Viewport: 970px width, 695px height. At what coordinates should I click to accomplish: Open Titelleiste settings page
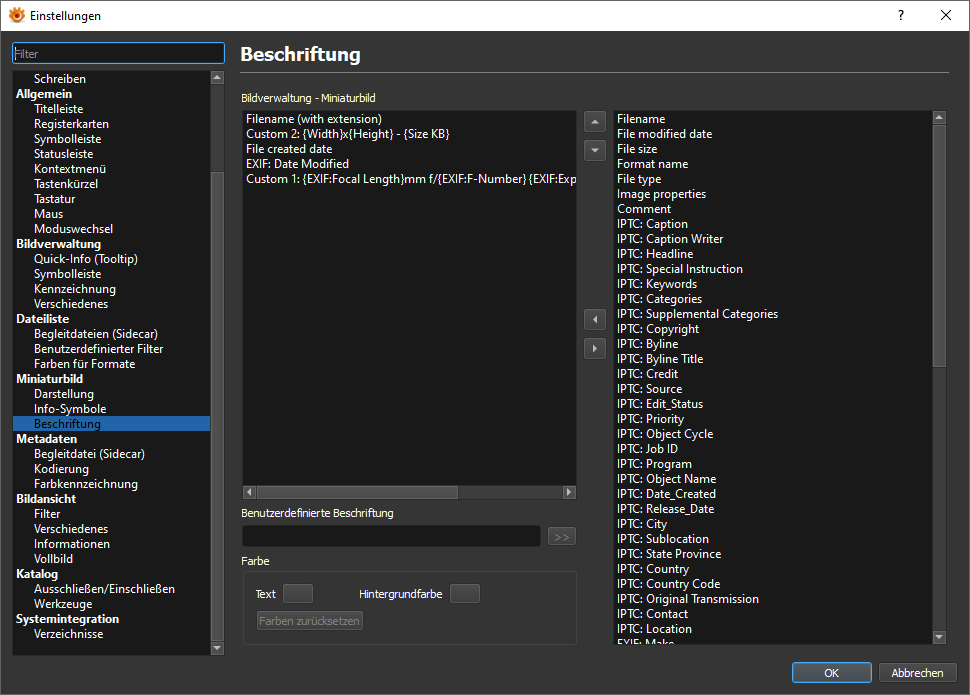58,109
